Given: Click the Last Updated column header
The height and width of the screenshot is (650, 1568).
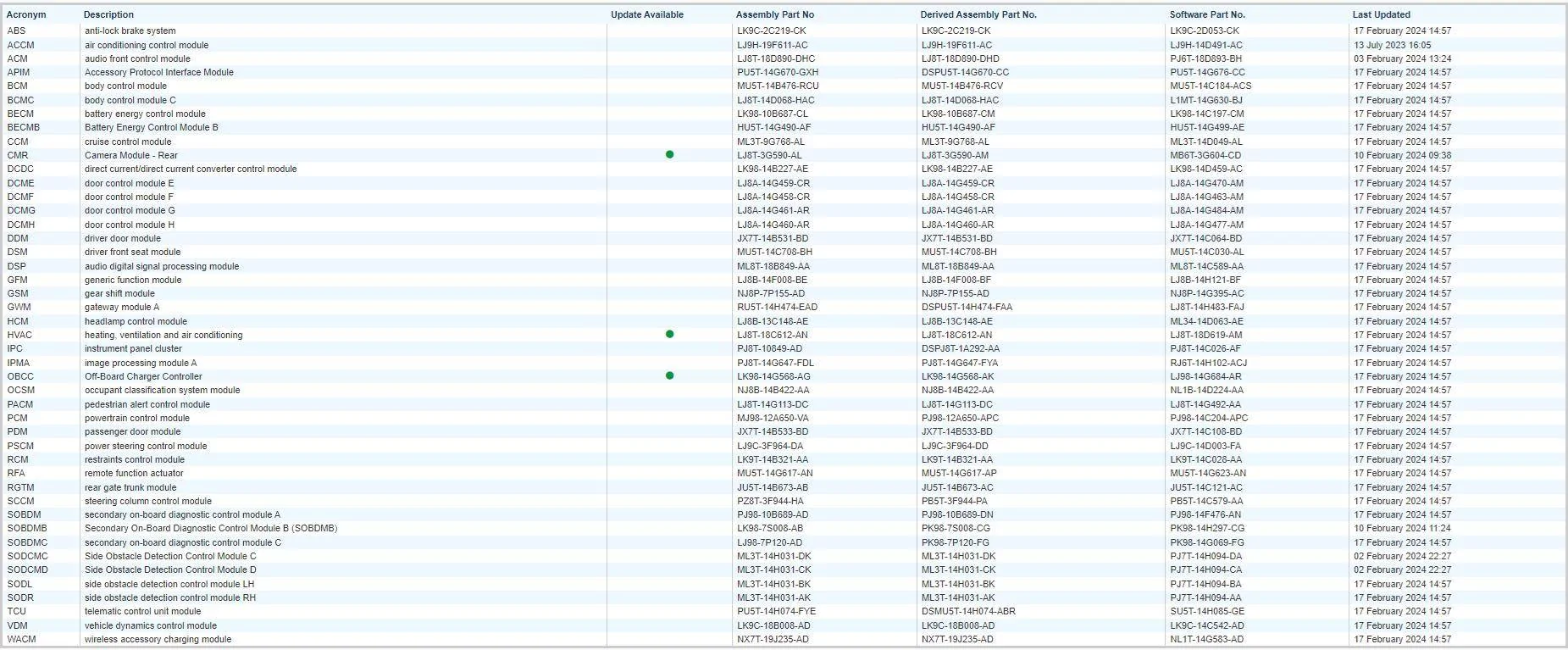Looking at the screenshot, I should click(1382, 14).
